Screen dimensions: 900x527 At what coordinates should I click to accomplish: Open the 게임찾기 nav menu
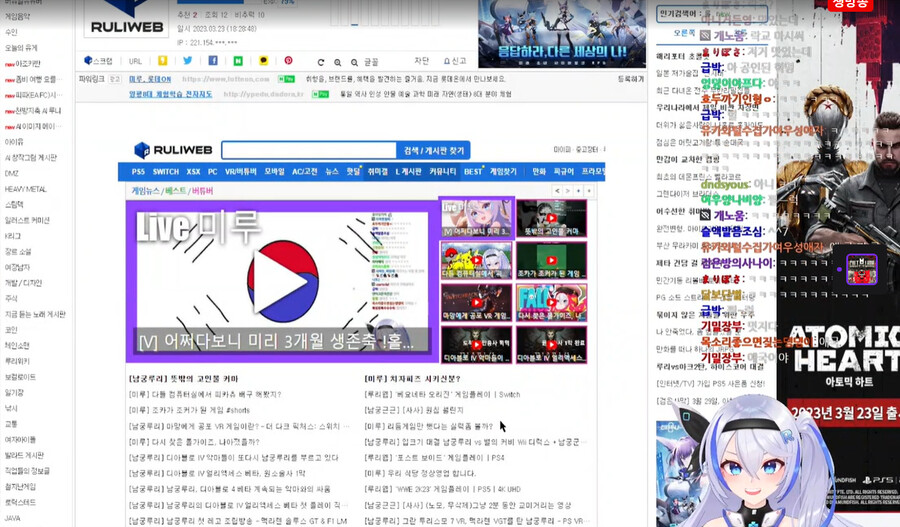click(503, 172)
